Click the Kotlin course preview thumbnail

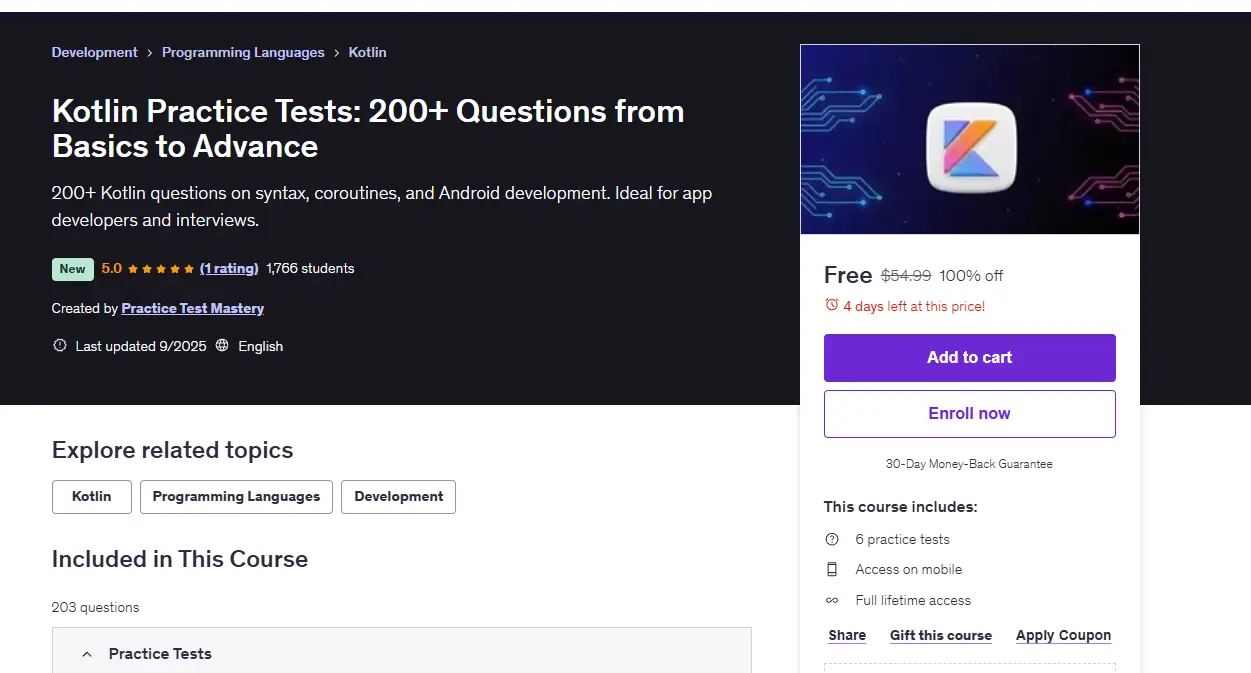(969, 139)
